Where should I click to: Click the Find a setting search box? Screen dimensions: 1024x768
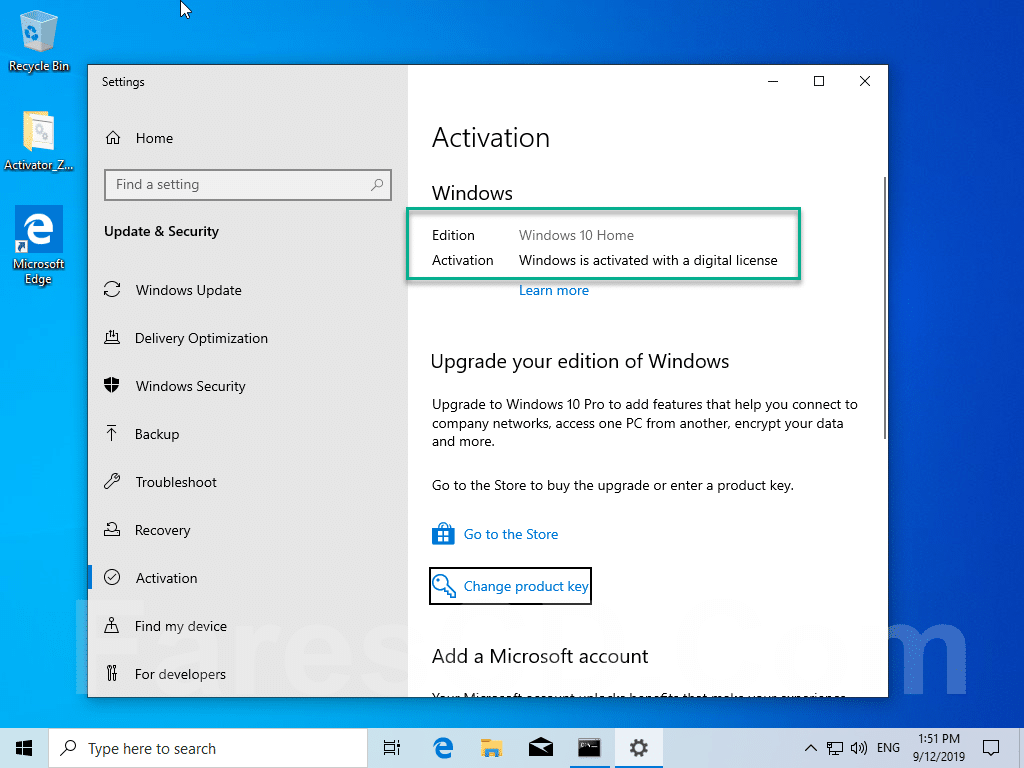pos(248,185)
